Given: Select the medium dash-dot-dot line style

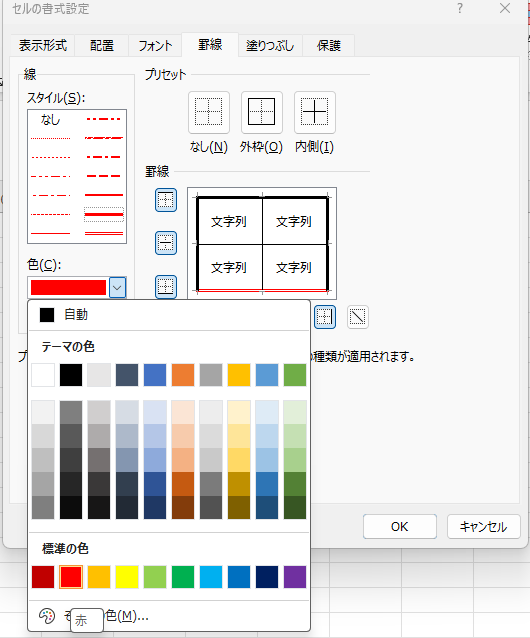Looking at the screenshot, I should 104,119.
